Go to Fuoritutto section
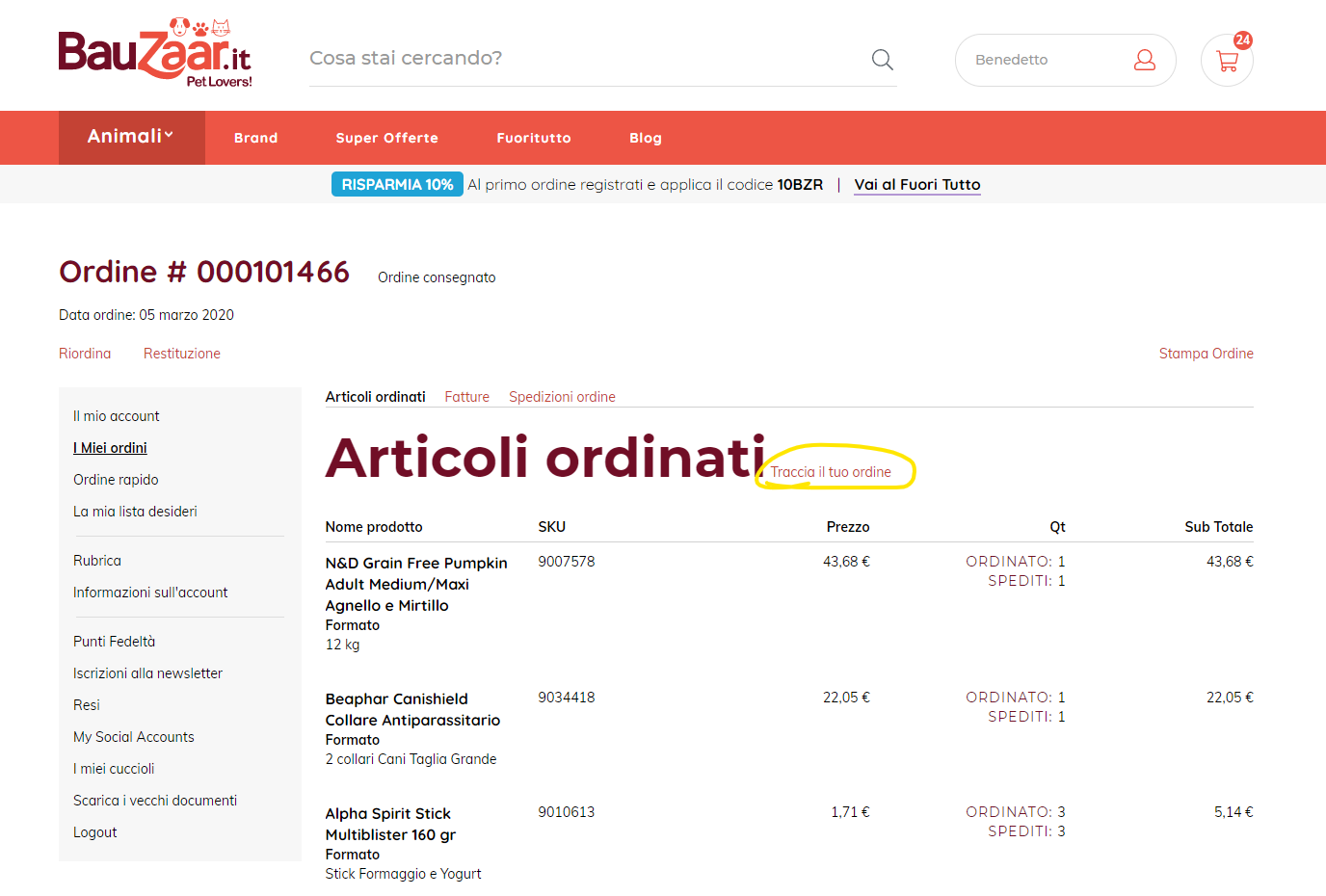The height and width of the screenshot is (896, 1326). click(534, 138)
